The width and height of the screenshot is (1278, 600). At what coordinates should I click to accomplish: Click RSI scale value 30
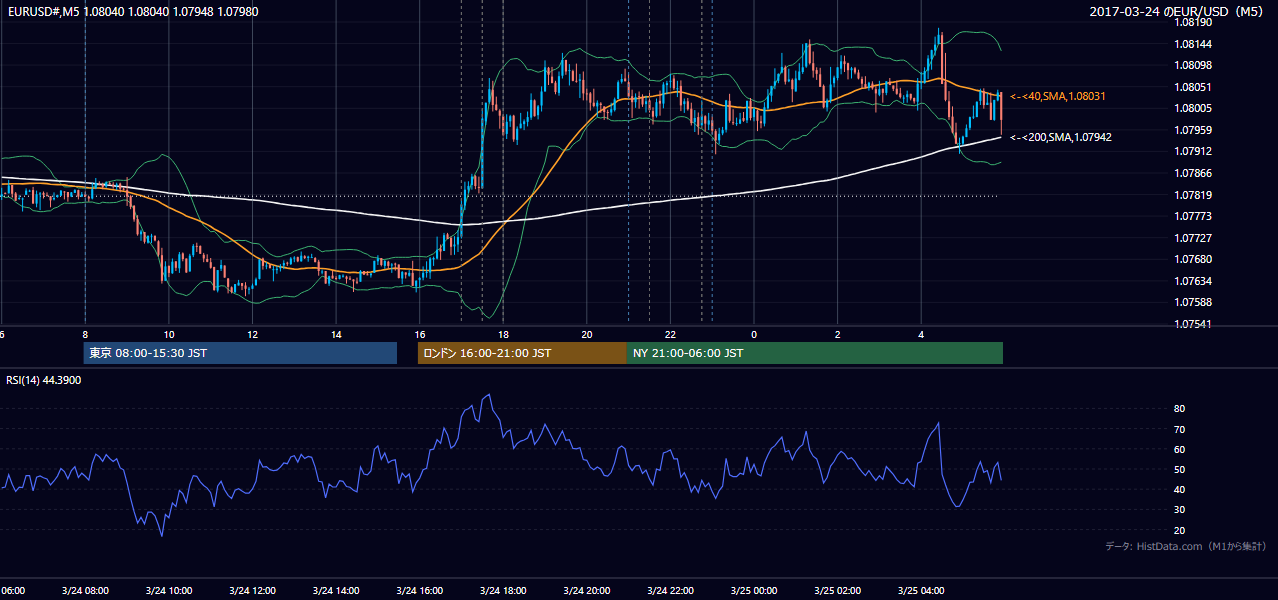(x=1180, y=510)
